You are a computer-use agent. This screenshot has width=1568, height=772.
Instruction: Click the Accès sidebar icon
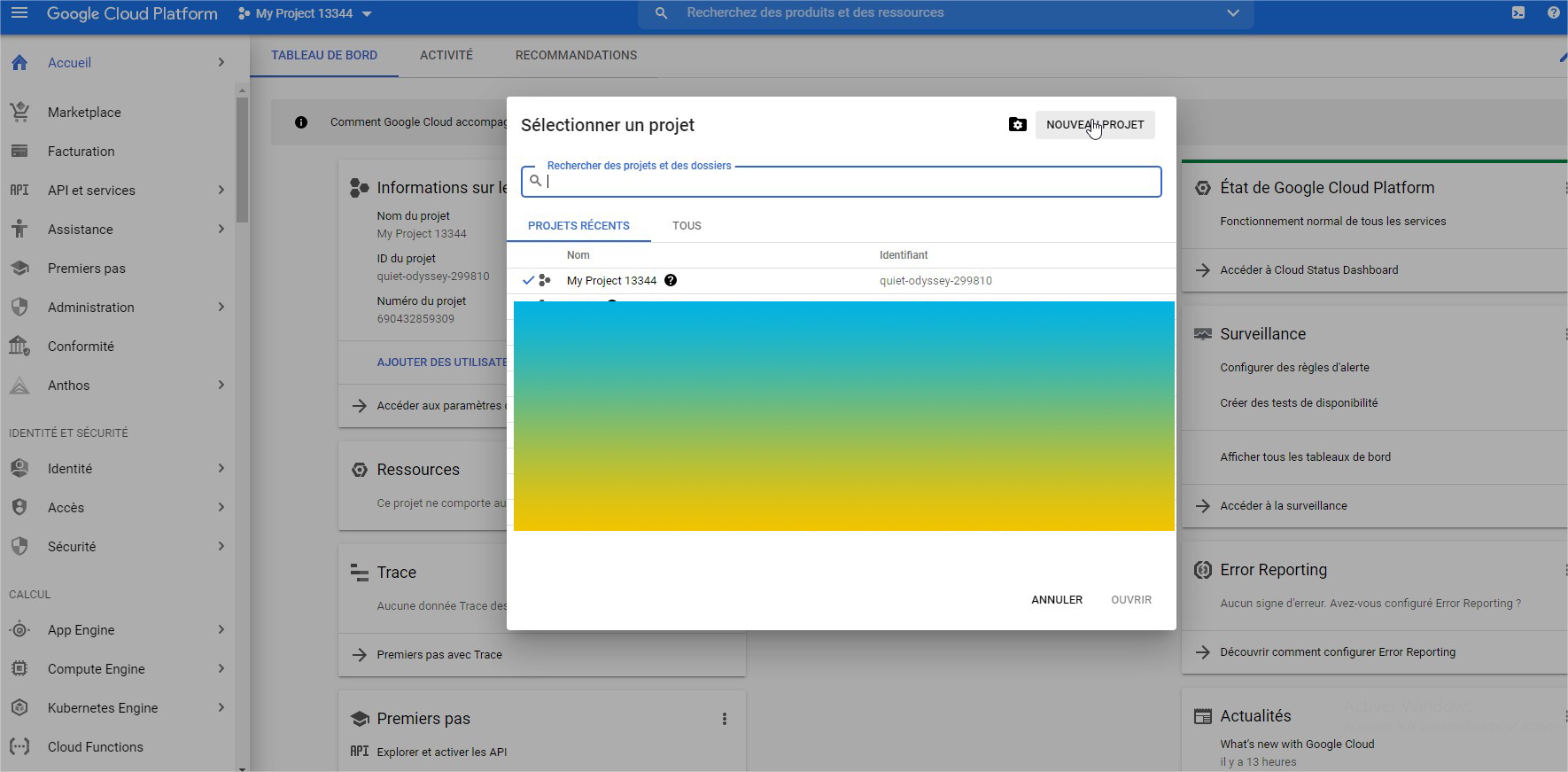click(x=19, y=507)
